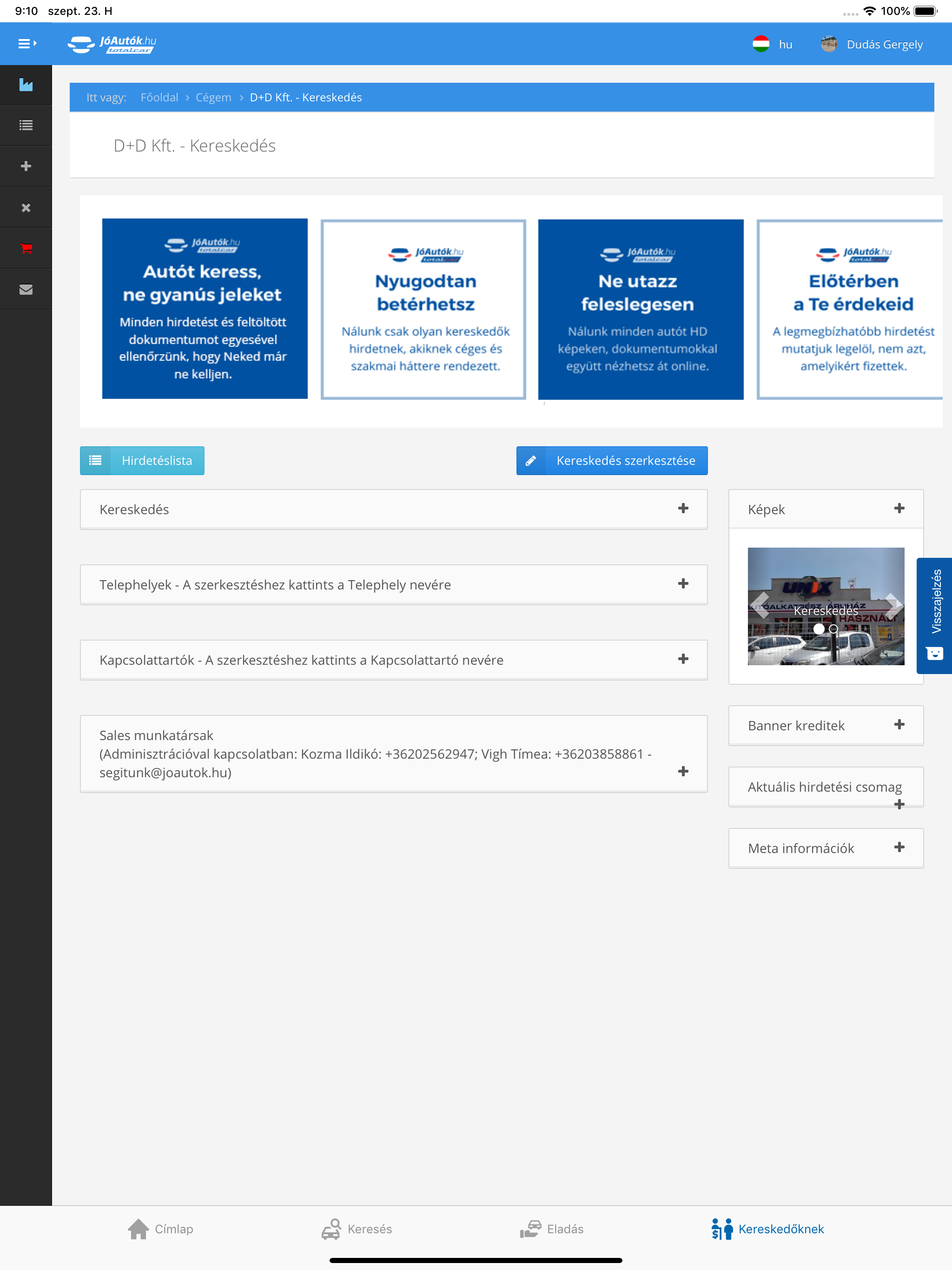This screenshot has width=952, height=1270.
Task: Tap the Keresés car search icon
Action: [331, 1229]
